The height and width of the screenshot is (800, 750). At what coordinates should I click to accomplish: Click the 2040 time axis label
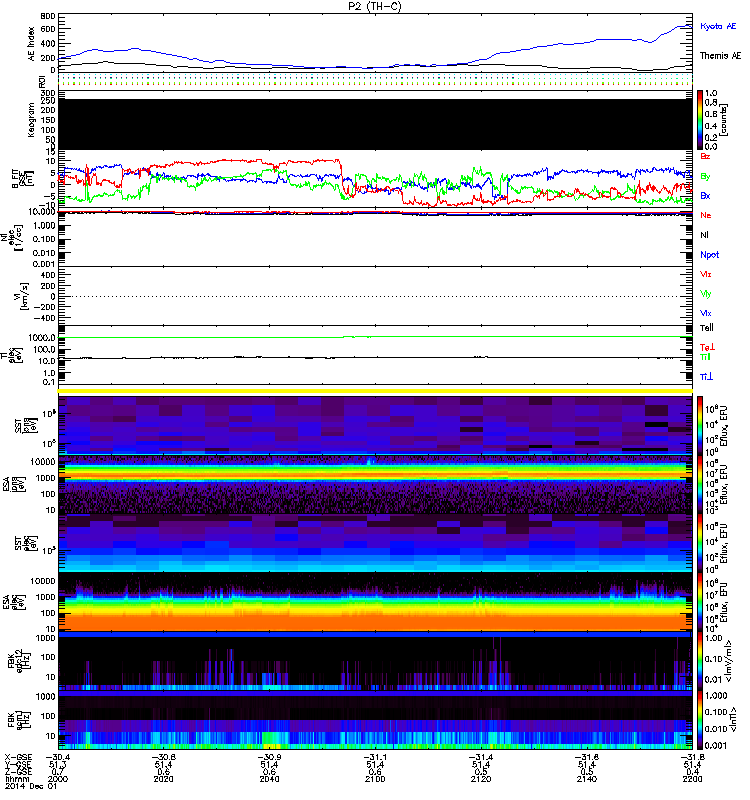tap(269, 779)
